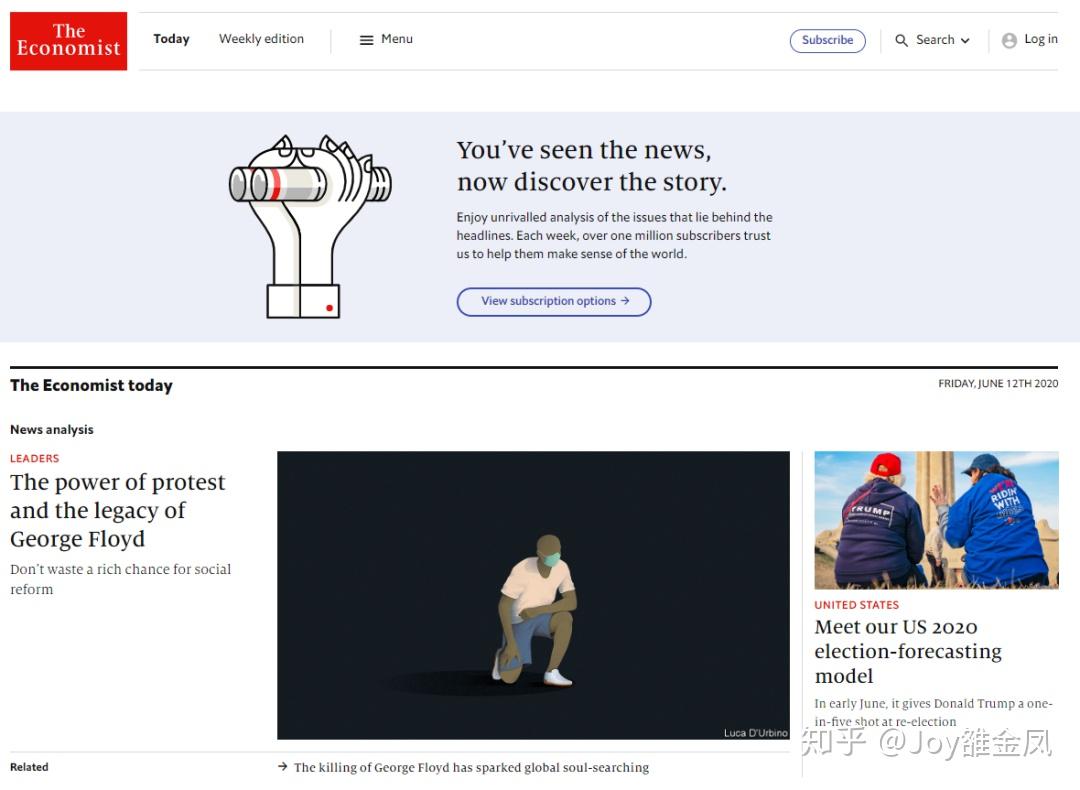
Task: Click 'Don't waste a rich chance' subheading
Action: coord(121,579)
